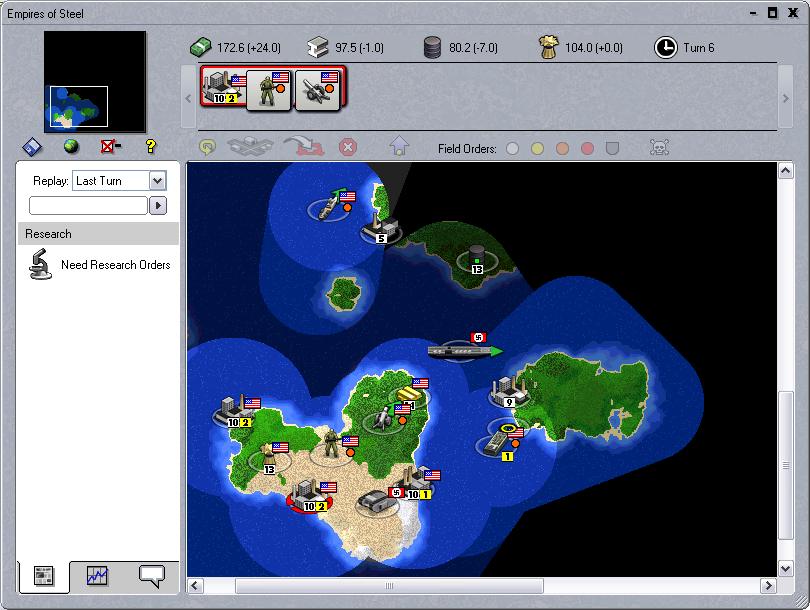The width and height of the screenshot is (810, 610).
Task: Click the oil barrel resource on the island
Action: [x=476, y=256]
